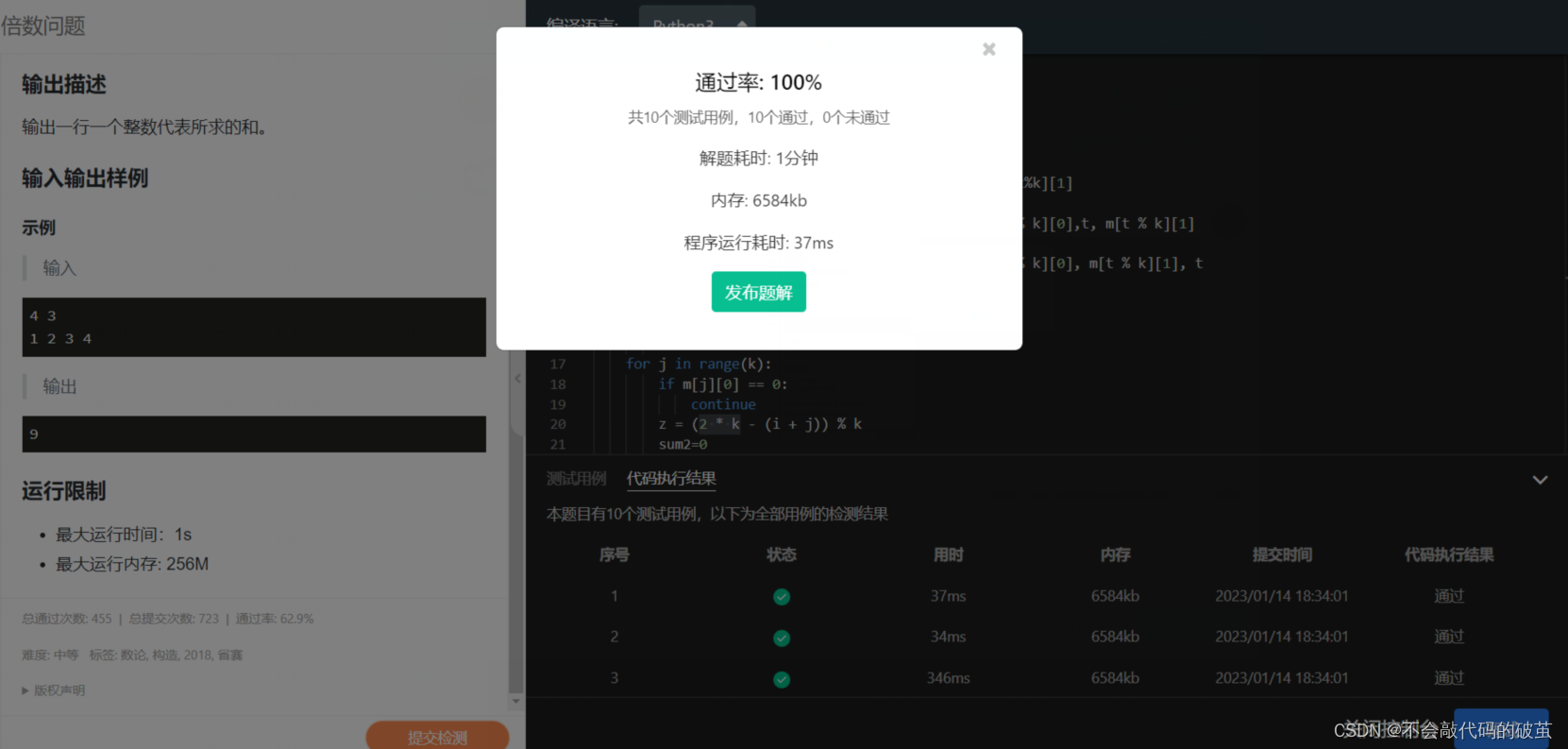Image resolution: width=1568 pixels, height=749 pixels.
Task: Click the 内存 column header
Action: pyautogui.click(x=1116, y=554)
